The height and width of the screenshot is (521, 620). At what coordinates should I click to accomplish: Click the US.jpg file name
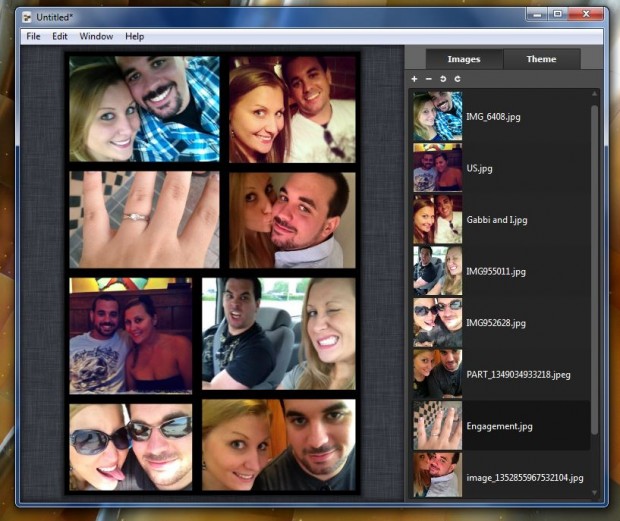coord(479,168)
